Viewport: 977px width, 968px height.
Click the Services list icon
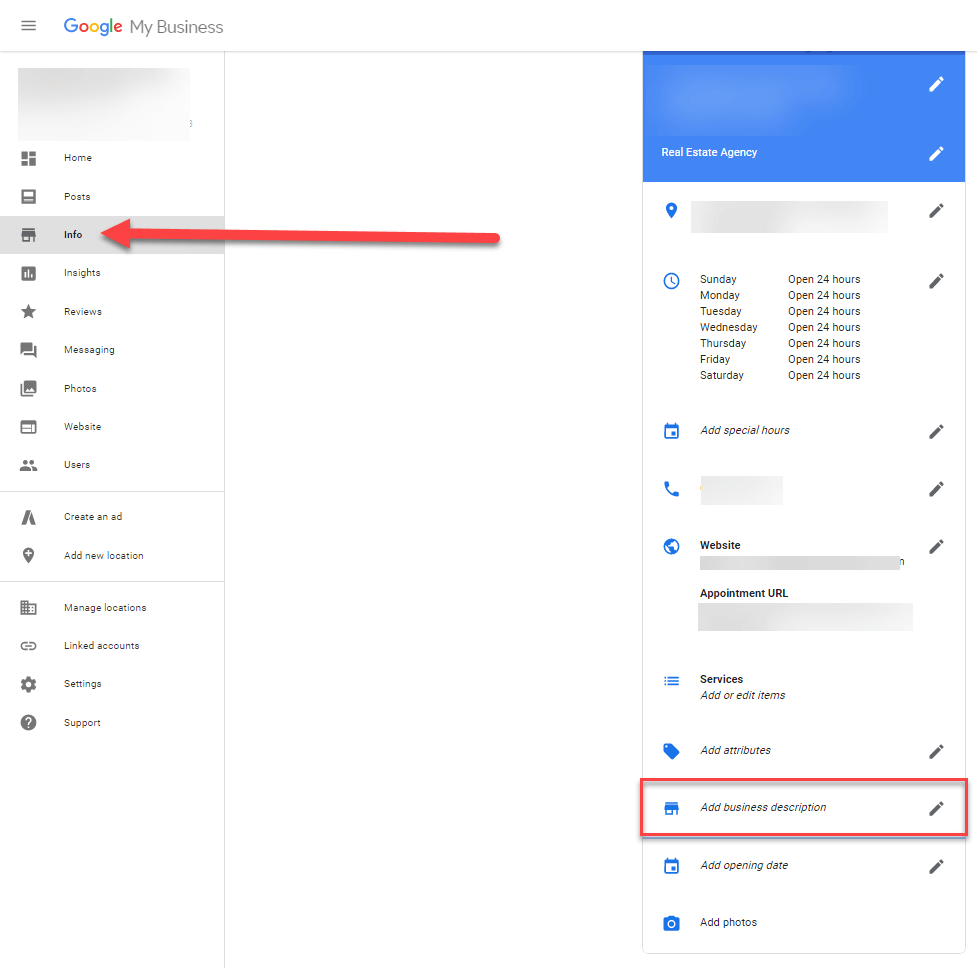(671, 681)
